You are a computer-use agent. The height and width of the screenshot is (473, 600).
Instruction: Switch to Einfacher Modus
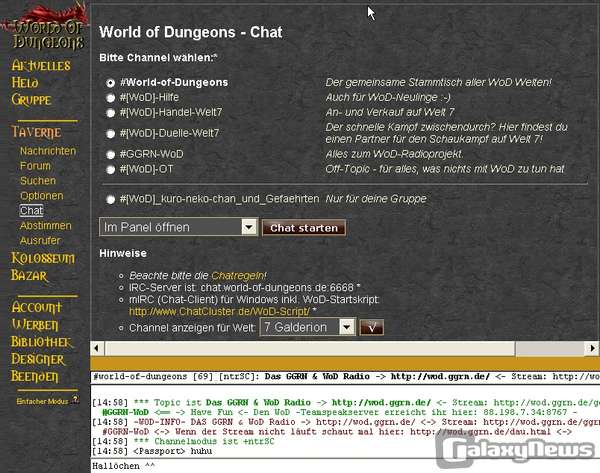pos(42,401)
